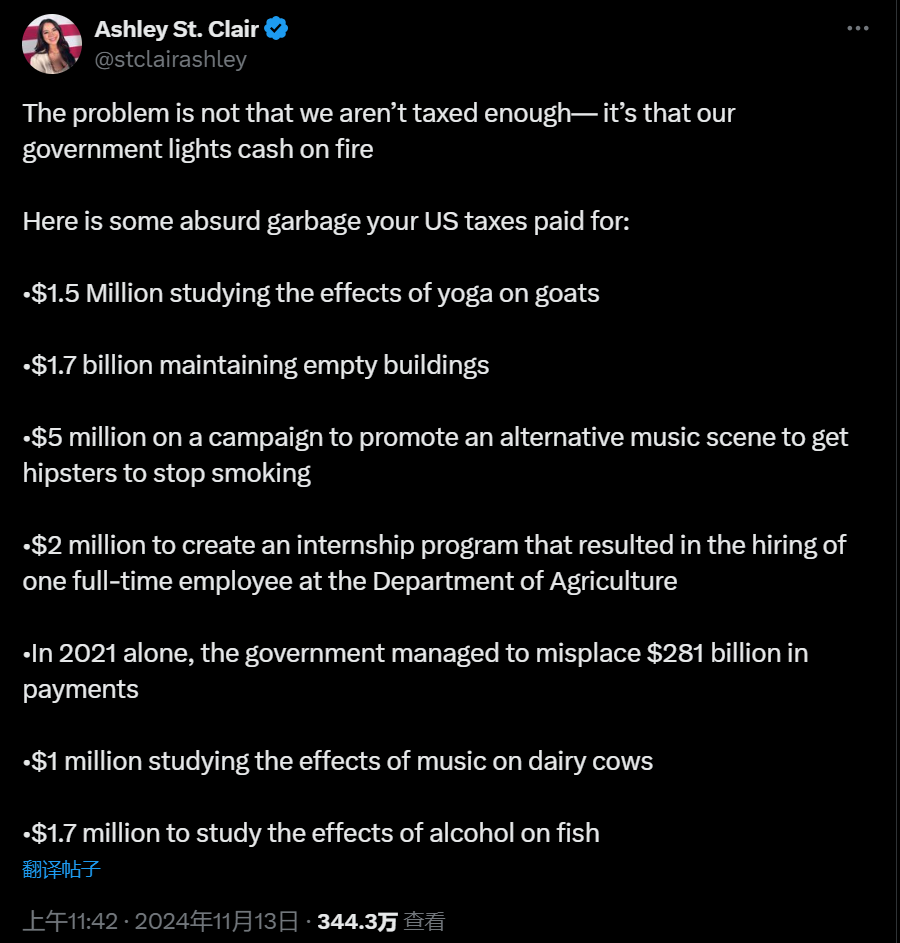Click the $281 billion misplaced payments bullet
Screen dimensions: 900x943
[415, 671]
